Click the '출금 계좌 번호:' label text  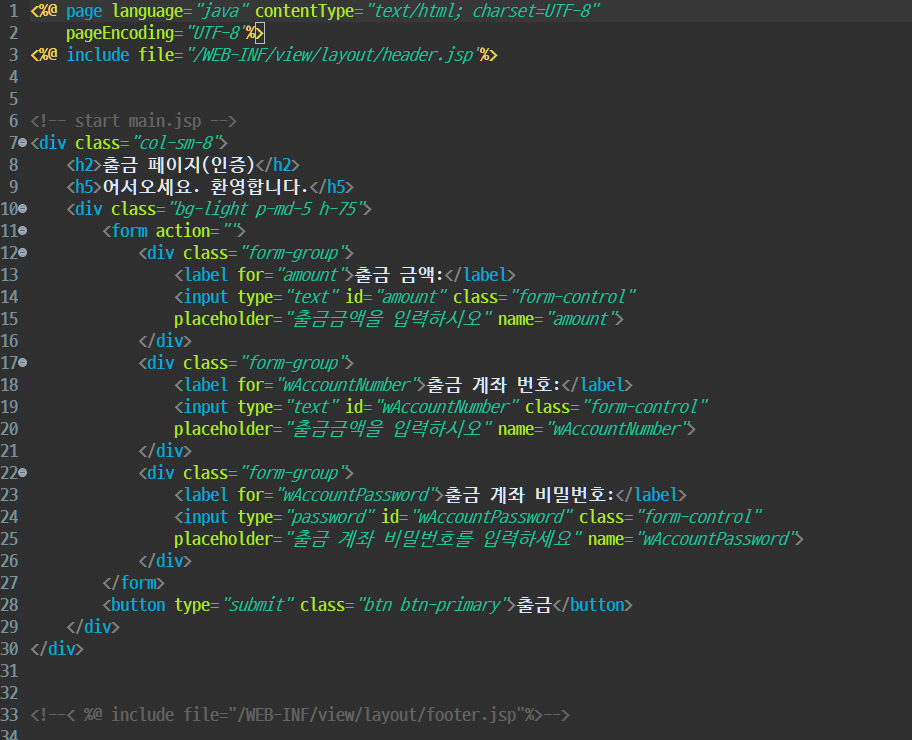pos(493,385)
